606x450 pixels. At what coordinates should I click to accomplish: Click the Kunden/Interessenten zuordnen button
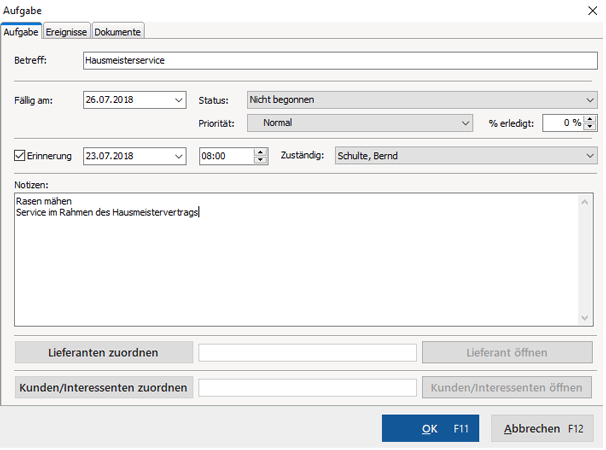pos(104,387)
